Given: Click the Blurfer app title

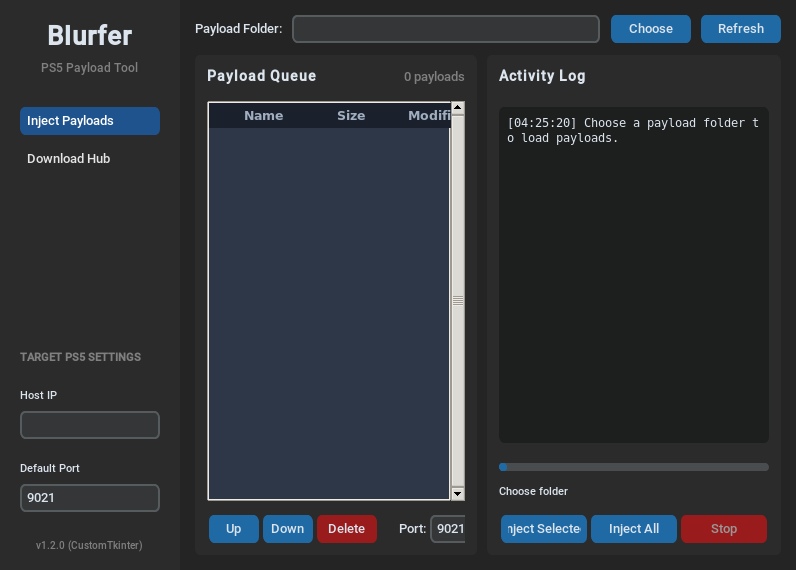Looking at the screenshot, I should (x=90, y=36).
